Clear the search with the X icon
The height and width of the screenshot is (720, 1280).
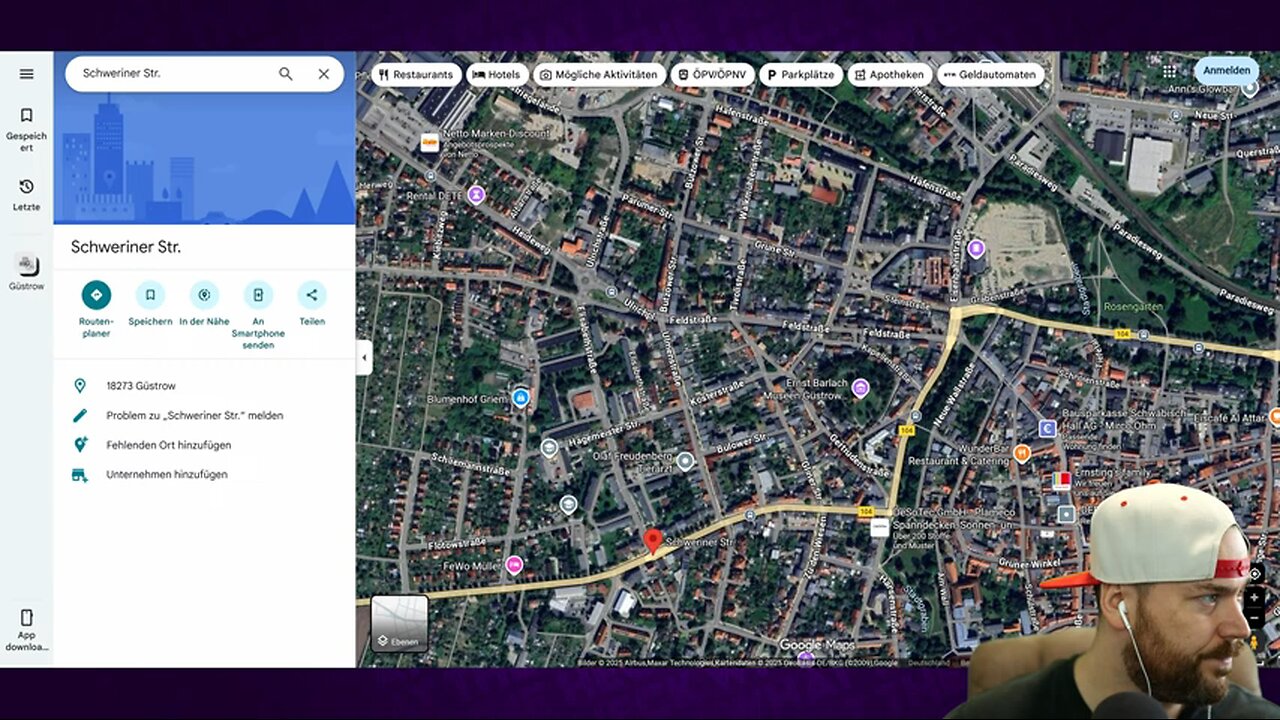(x=324, y=74)
